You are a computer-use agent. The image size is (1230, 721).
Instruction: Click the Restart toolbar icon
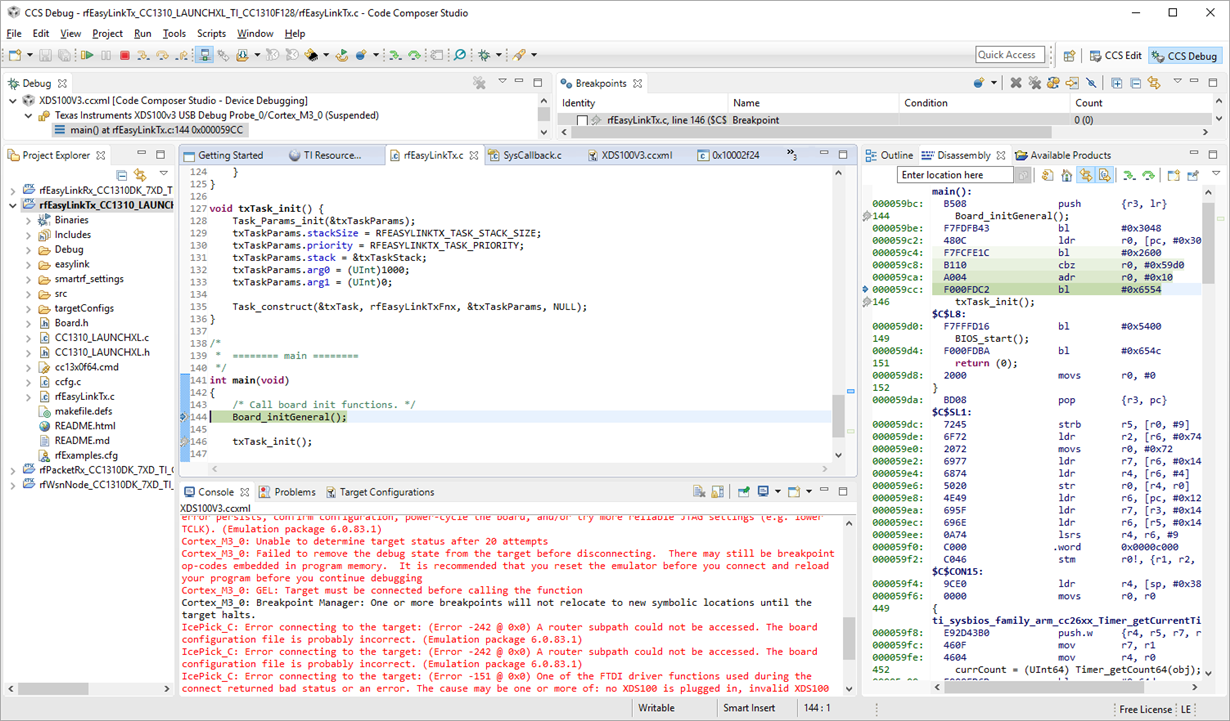coord(342,55)
